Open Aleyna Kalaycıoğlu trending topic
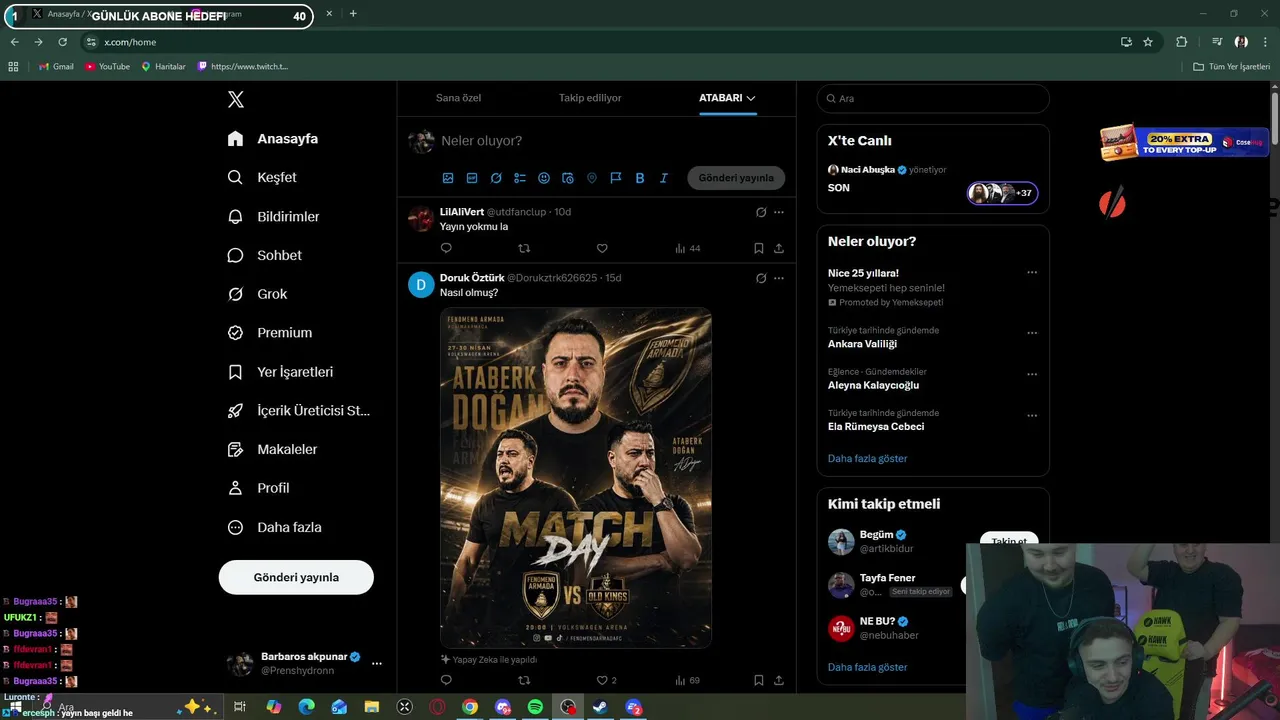Viewport: 1280px width, 720px height. (873, 385)
